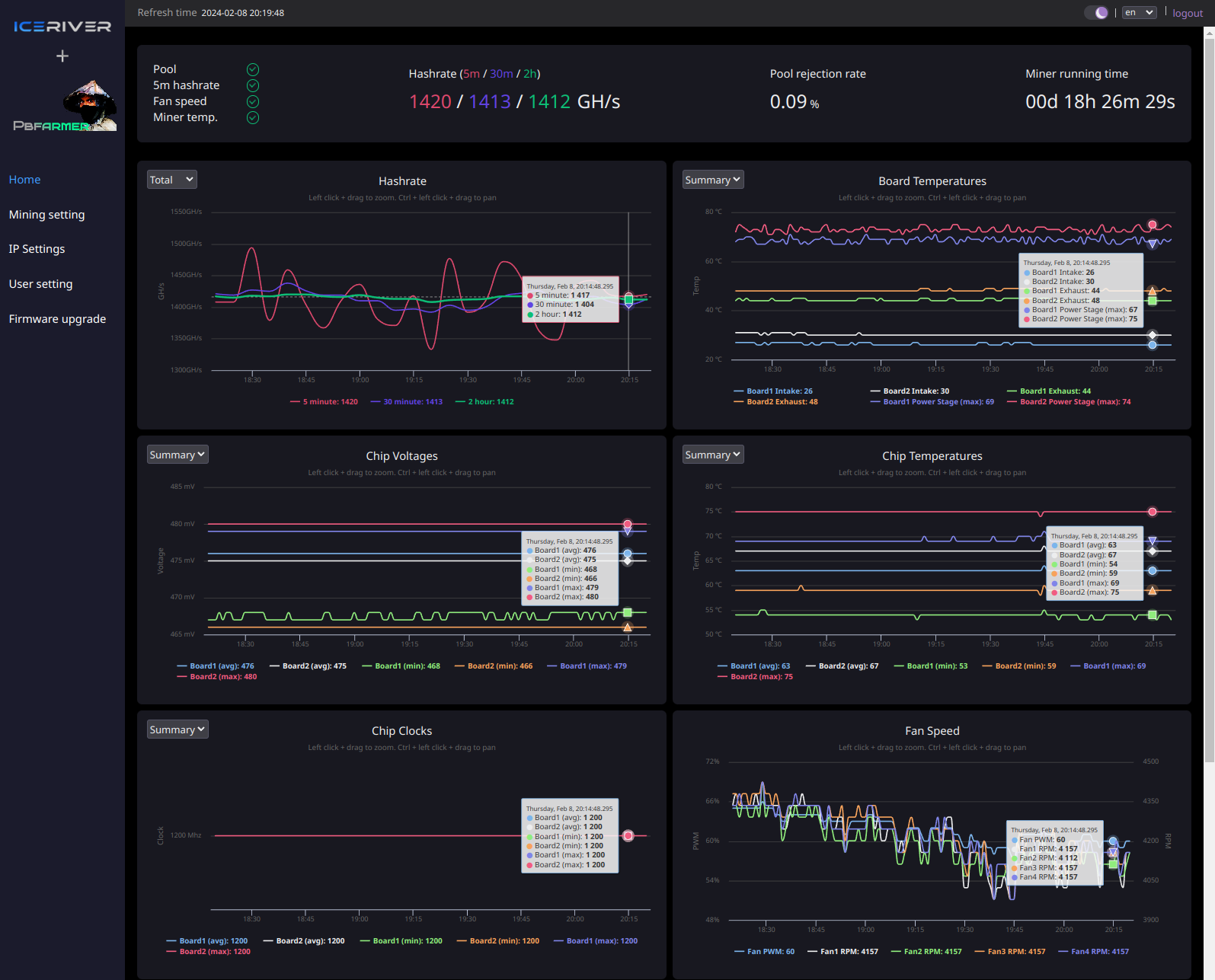The width and height of the screenshot is (1215, 980).
Task: Toggle Chip Clocks Board2 (avg): 1200 legend
Action: tap(304, 941)
